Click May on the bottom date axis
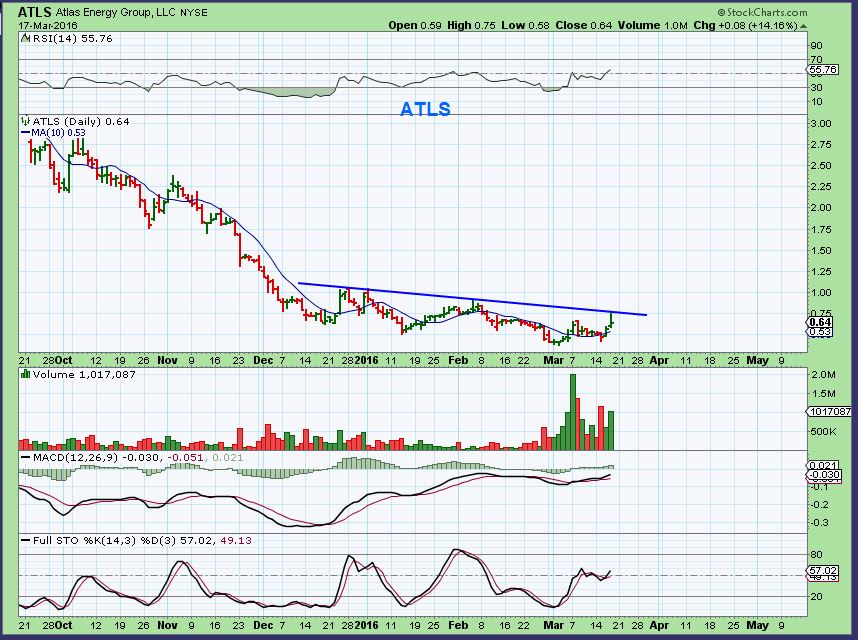Viewport: 858px width, 640px height. pos(758,625)
